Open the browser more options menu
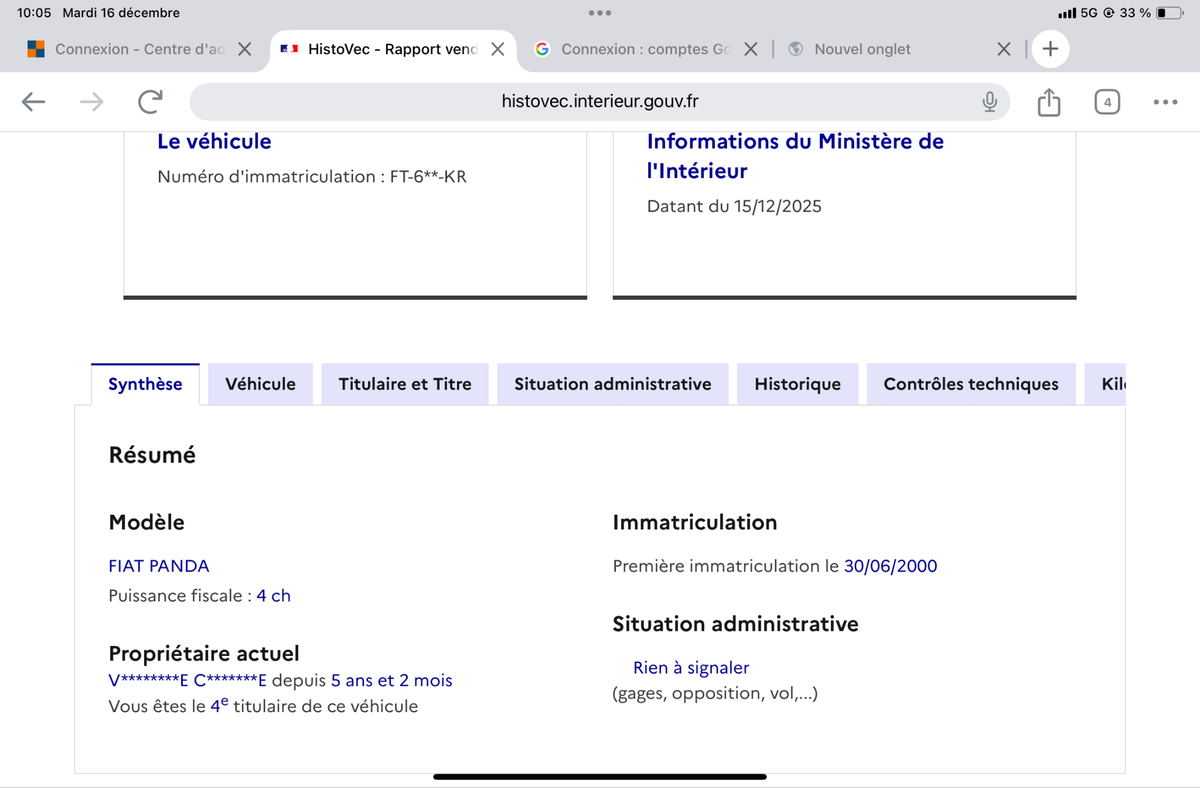 click(1165, 101)
